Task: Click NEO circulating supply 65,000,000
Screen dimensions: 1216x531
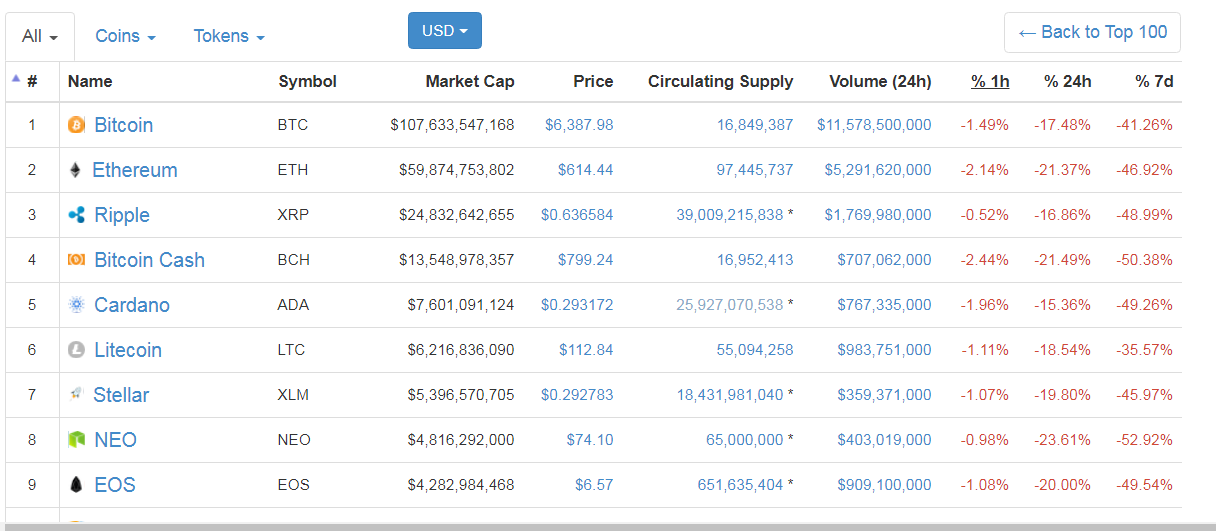Action: tap(745, 440)
